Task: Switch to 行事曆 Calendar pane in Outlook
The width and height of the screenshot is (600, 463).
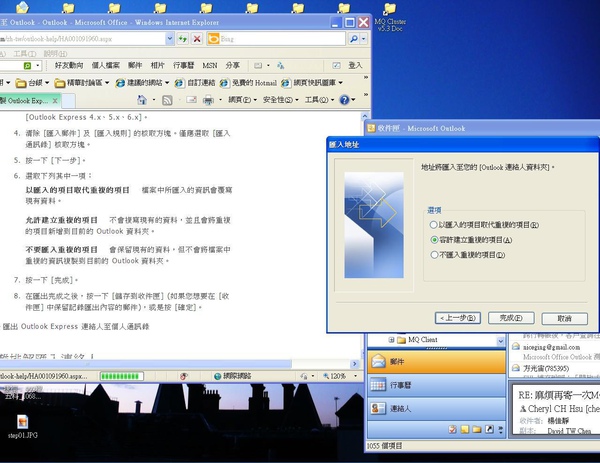Action: coord(437,385)
